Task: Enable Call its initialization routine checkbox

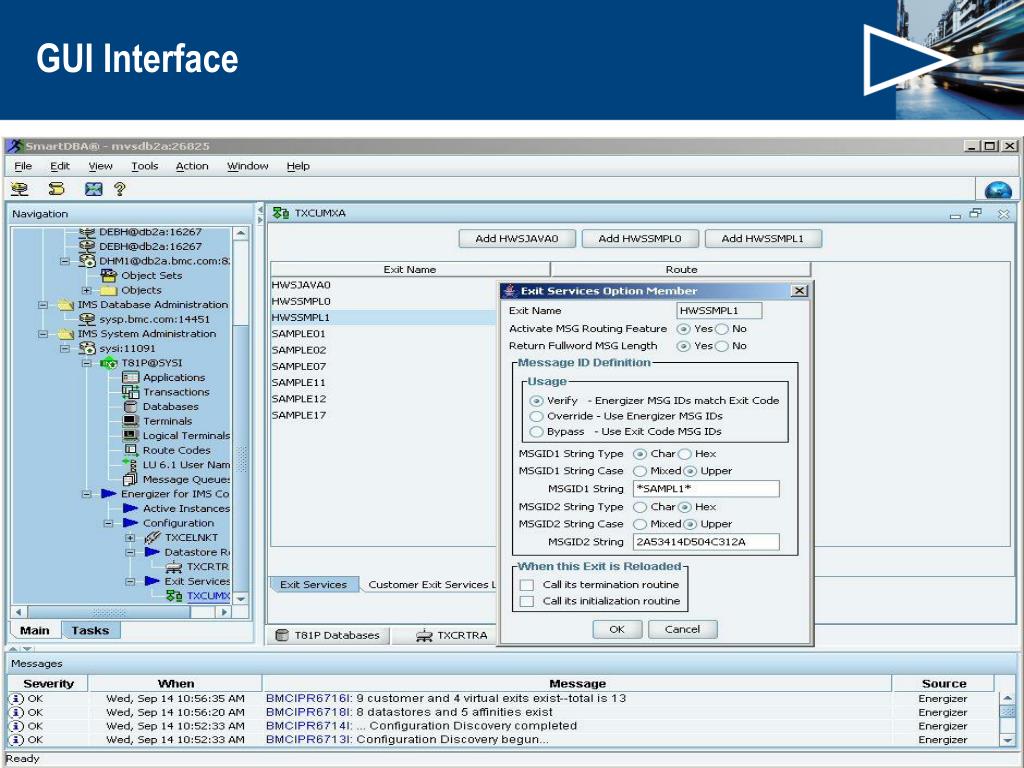Action: tap(527, 601)
